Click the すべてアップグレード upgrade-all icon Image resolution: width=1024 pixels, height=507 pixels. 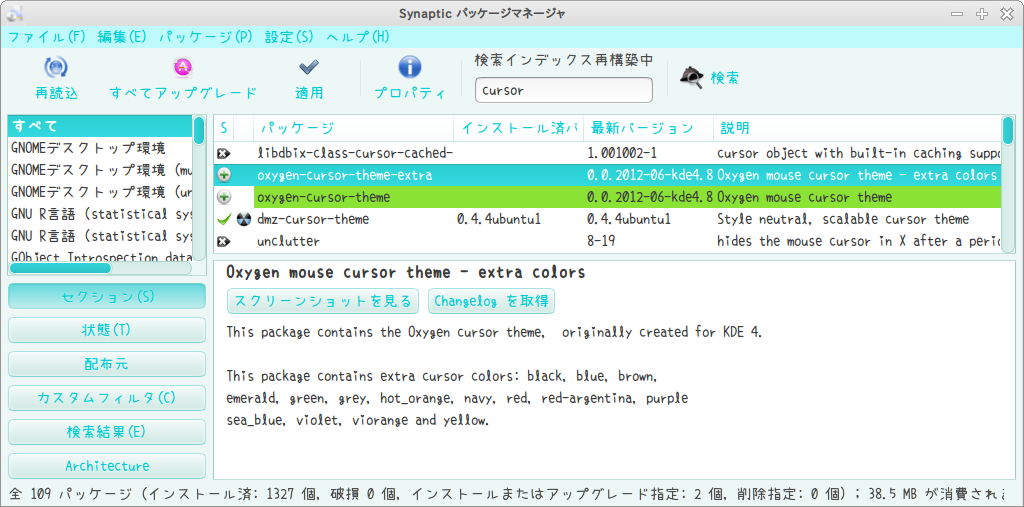[x=183, y=67]
